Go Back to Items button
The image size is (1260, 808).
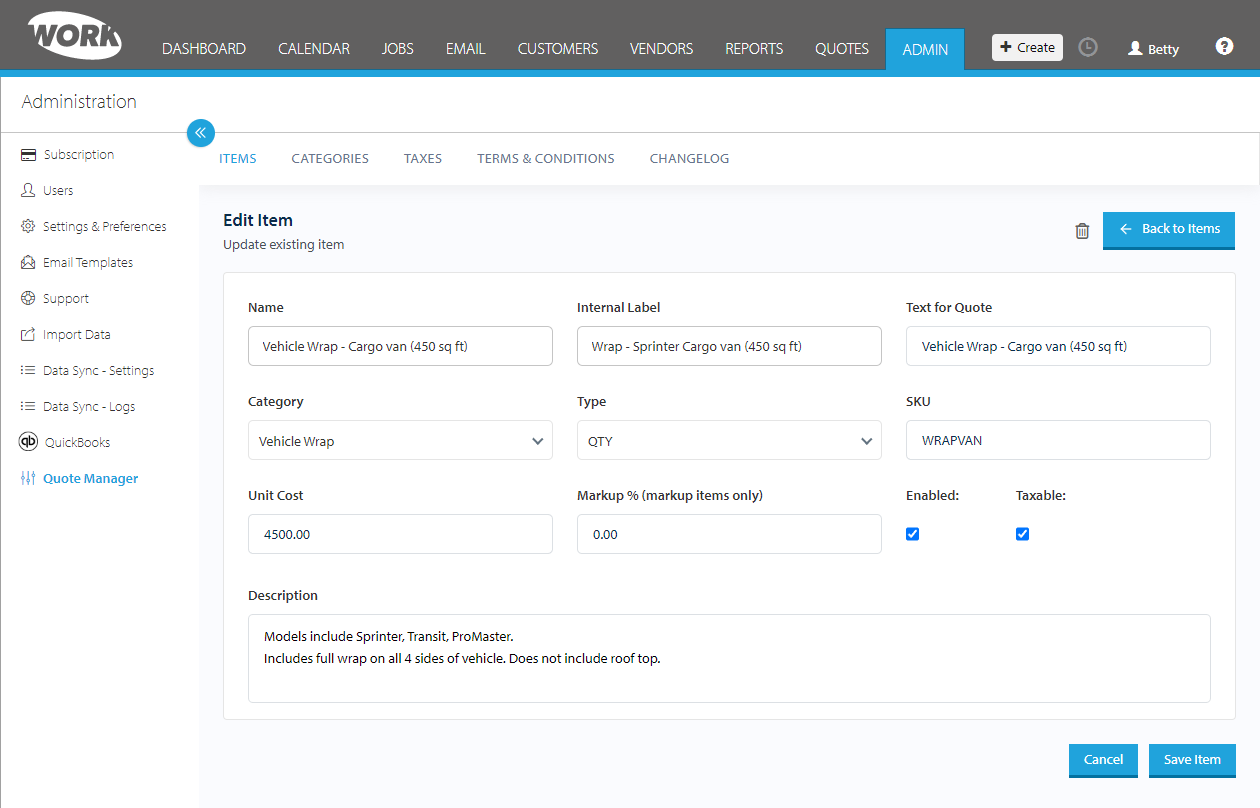tap(1169, 229)
